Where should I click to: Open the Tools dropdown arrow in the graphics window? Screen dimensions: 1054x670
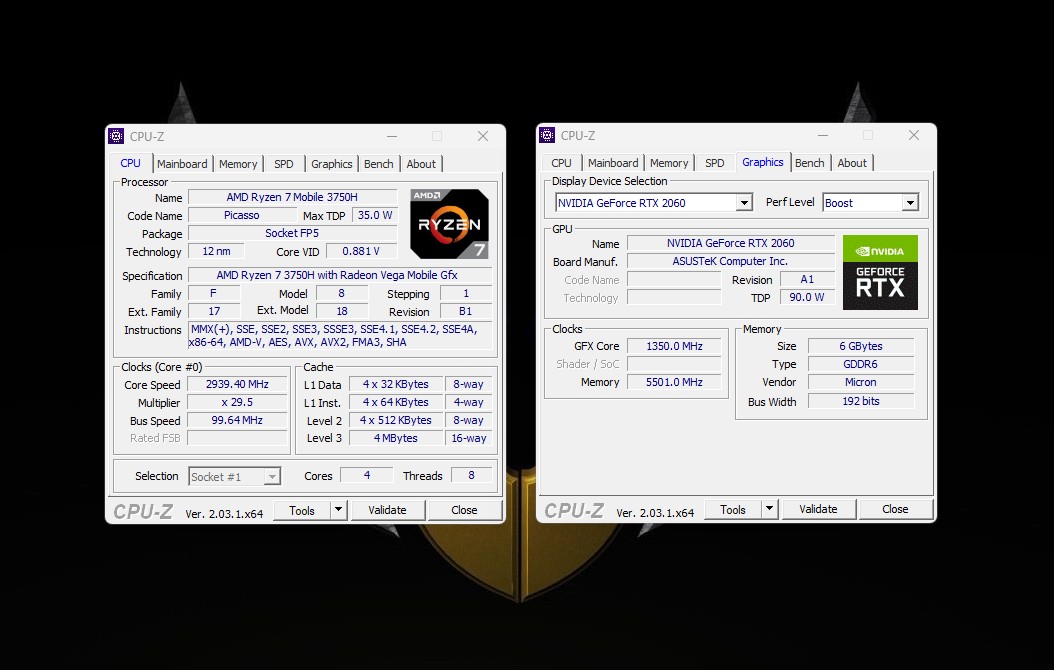pyautogui.click(x=769, y=509)
